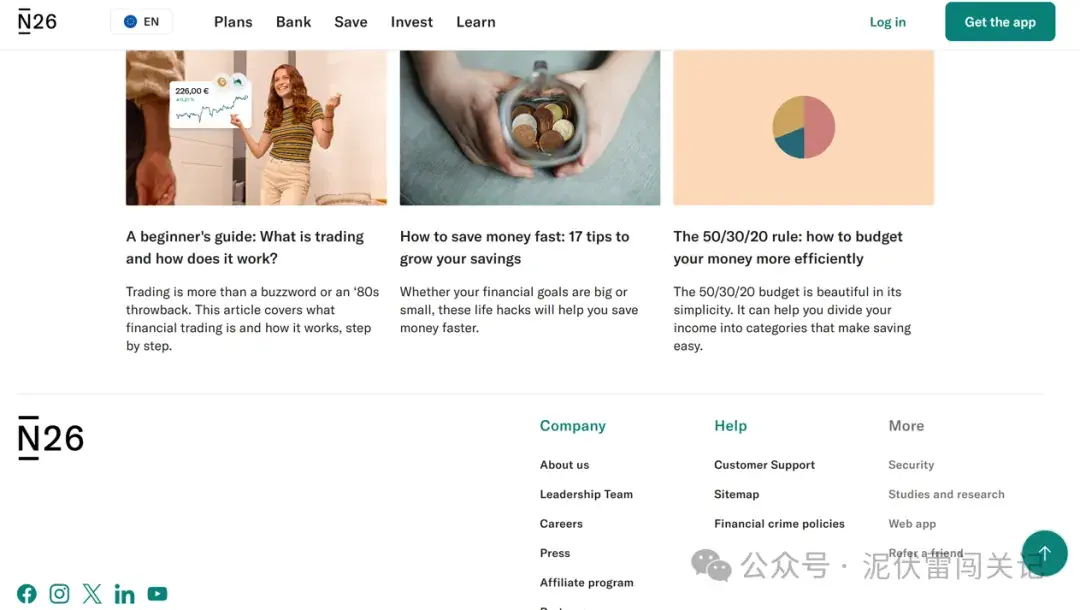
Task: Open the Leadership Team link
Action: point(586,494)
